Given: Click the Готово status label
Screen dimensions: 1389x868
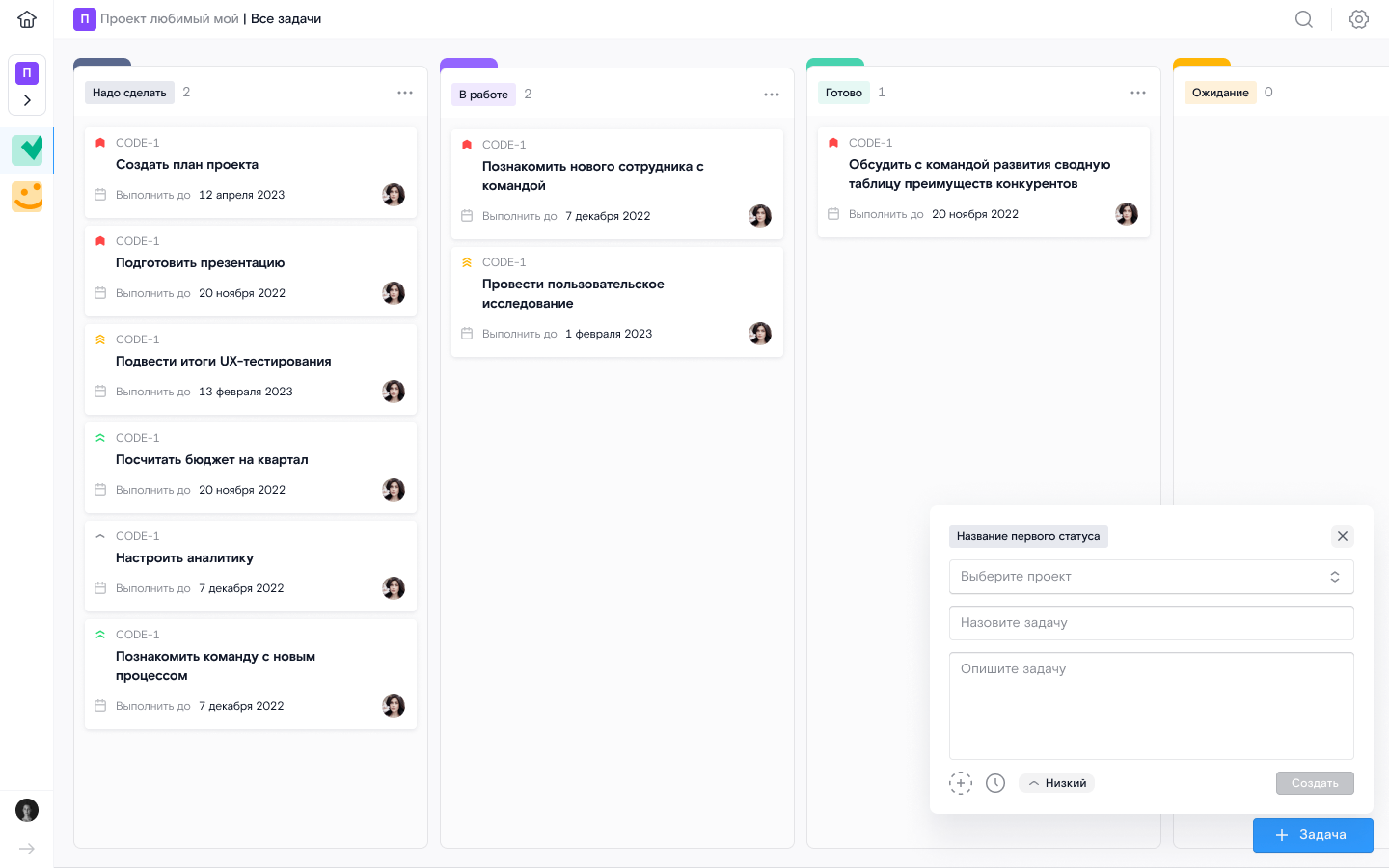Looking at the screenshot, I should point(844,93).
